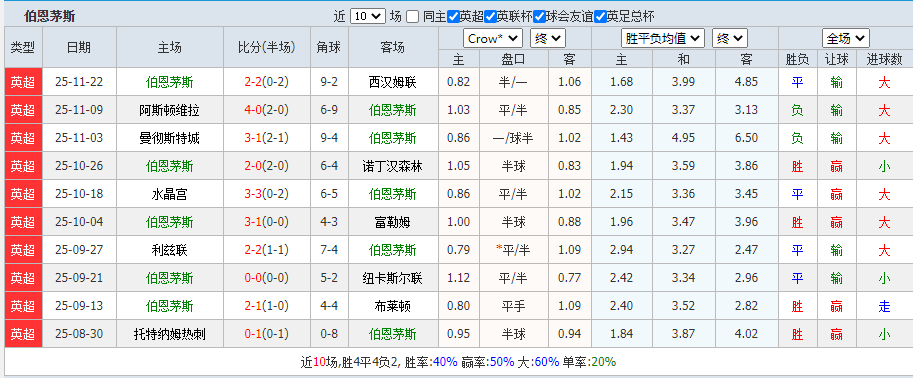Click the 英超 tag on the 25-10-04 row
The image size is (913, 378).
coord(23,222)
